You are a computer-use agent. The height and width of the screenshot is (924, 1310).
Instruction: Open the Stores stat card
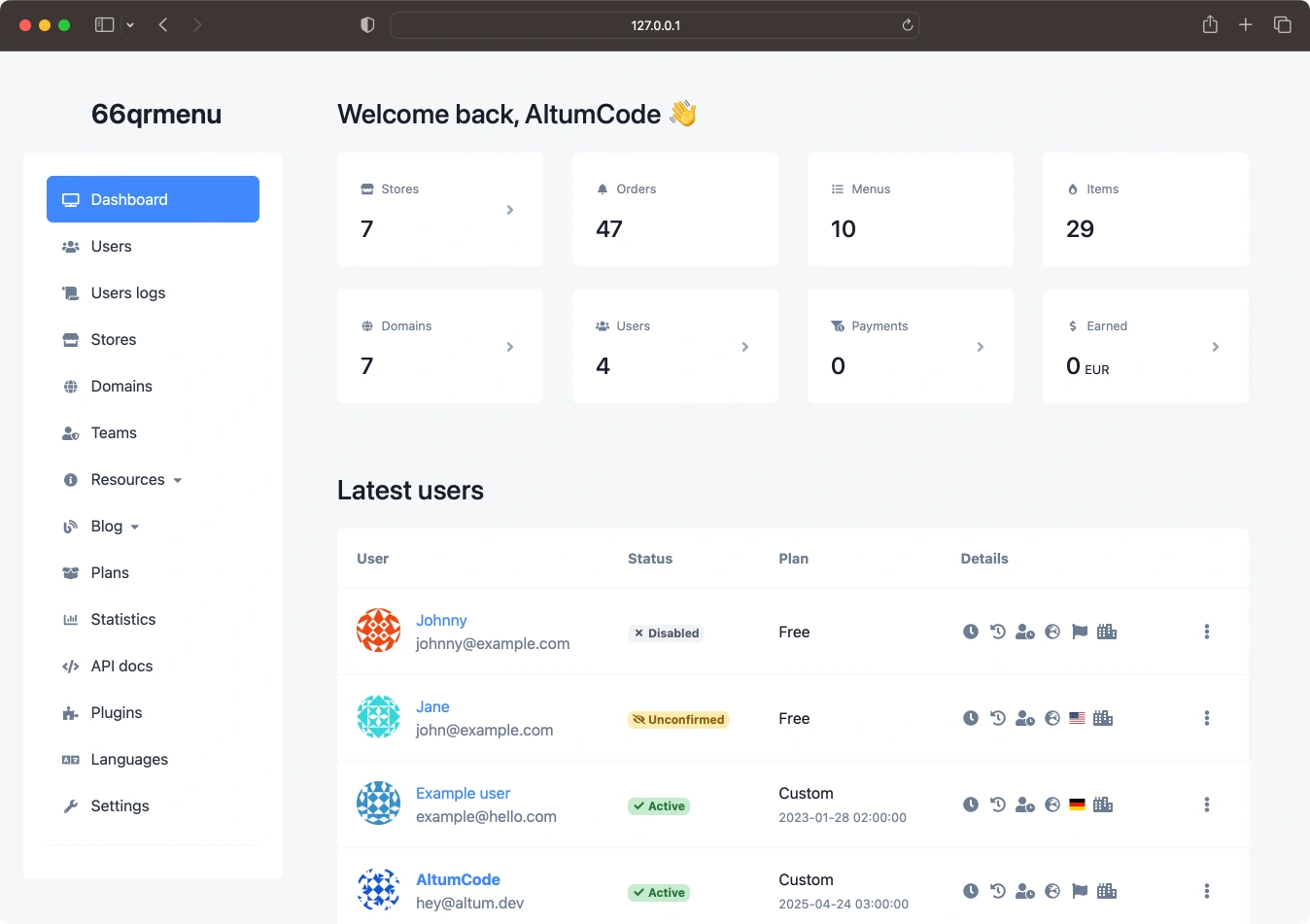[439, 209]
